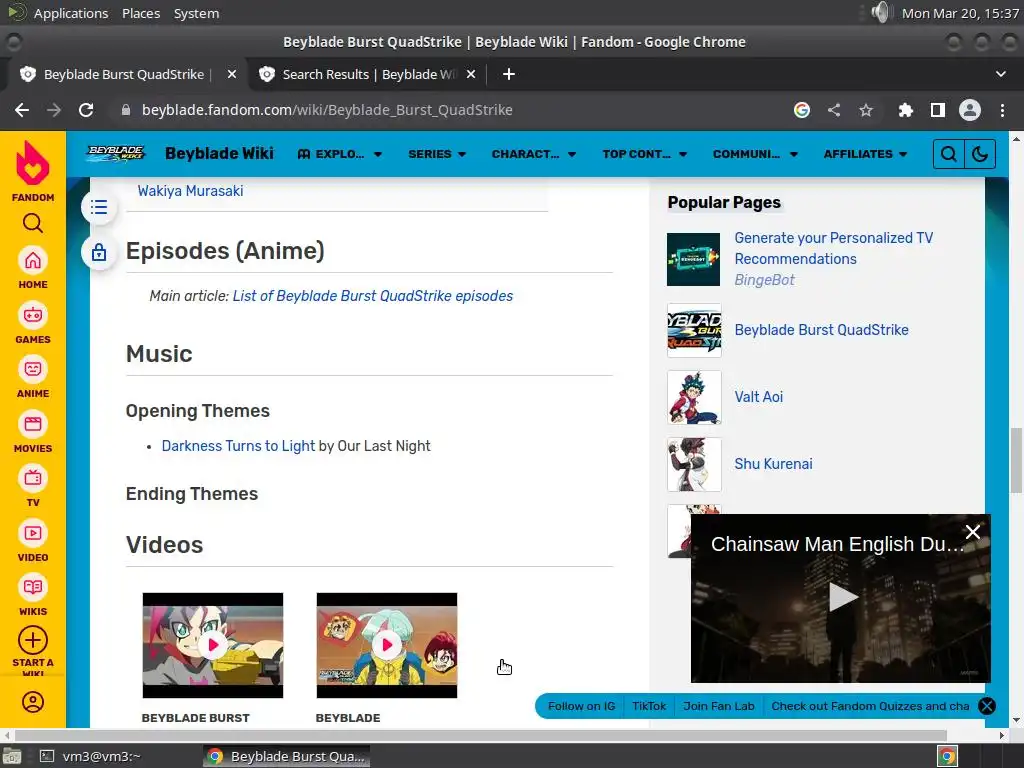This screenshot has height=768, width=1024.
Task: Click the Beyblade Wiki logo image
Action: click(116, 153)
